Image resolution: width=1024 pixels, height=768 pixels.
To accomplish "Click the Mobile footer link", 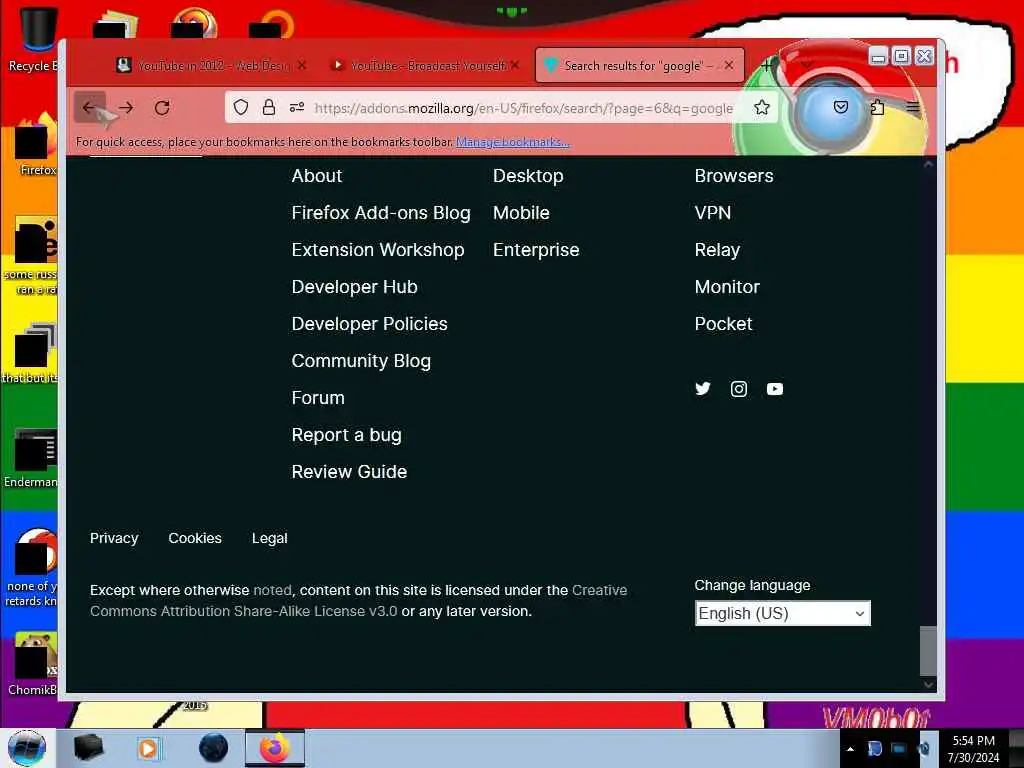I will (x=520, y=213).
